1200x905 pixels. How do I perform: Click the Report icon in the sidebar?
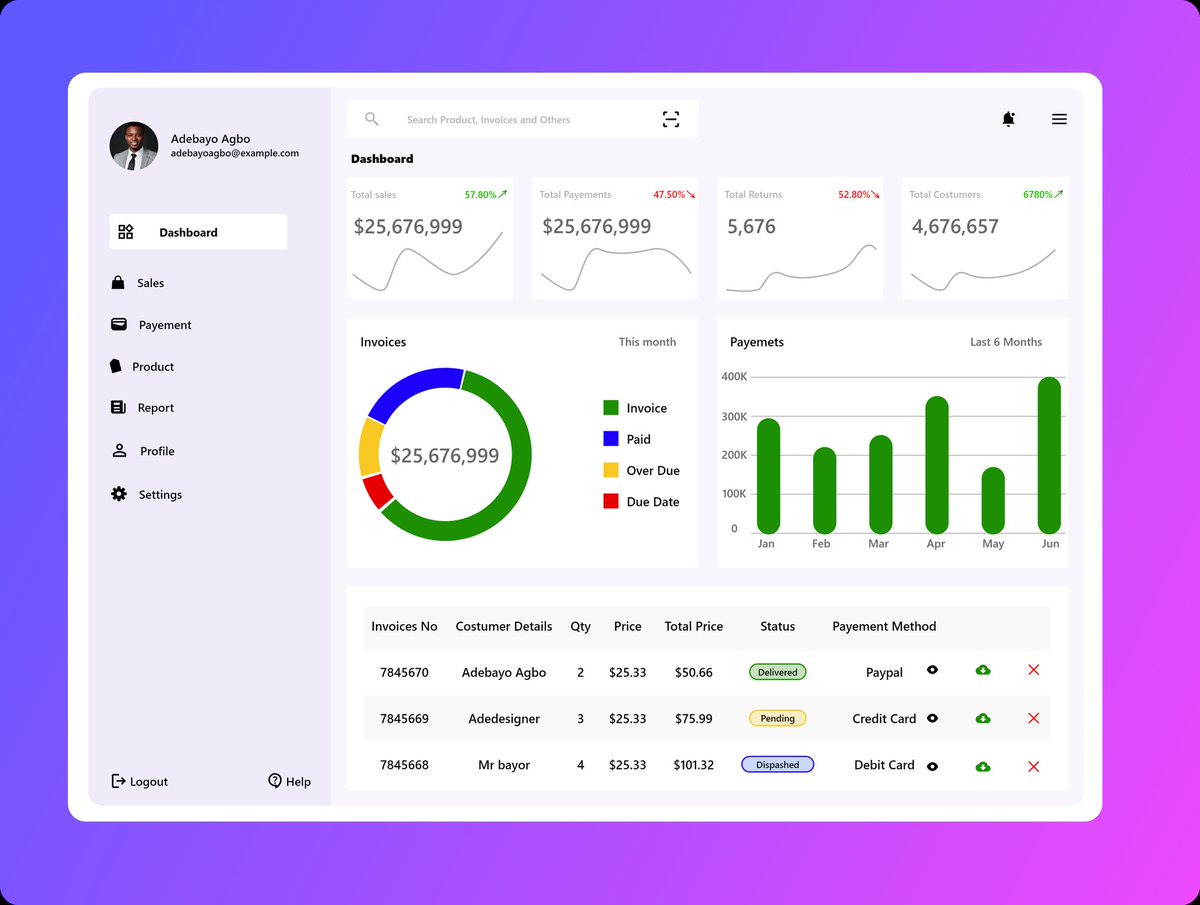pyautogui.click(x=117, y=407)
